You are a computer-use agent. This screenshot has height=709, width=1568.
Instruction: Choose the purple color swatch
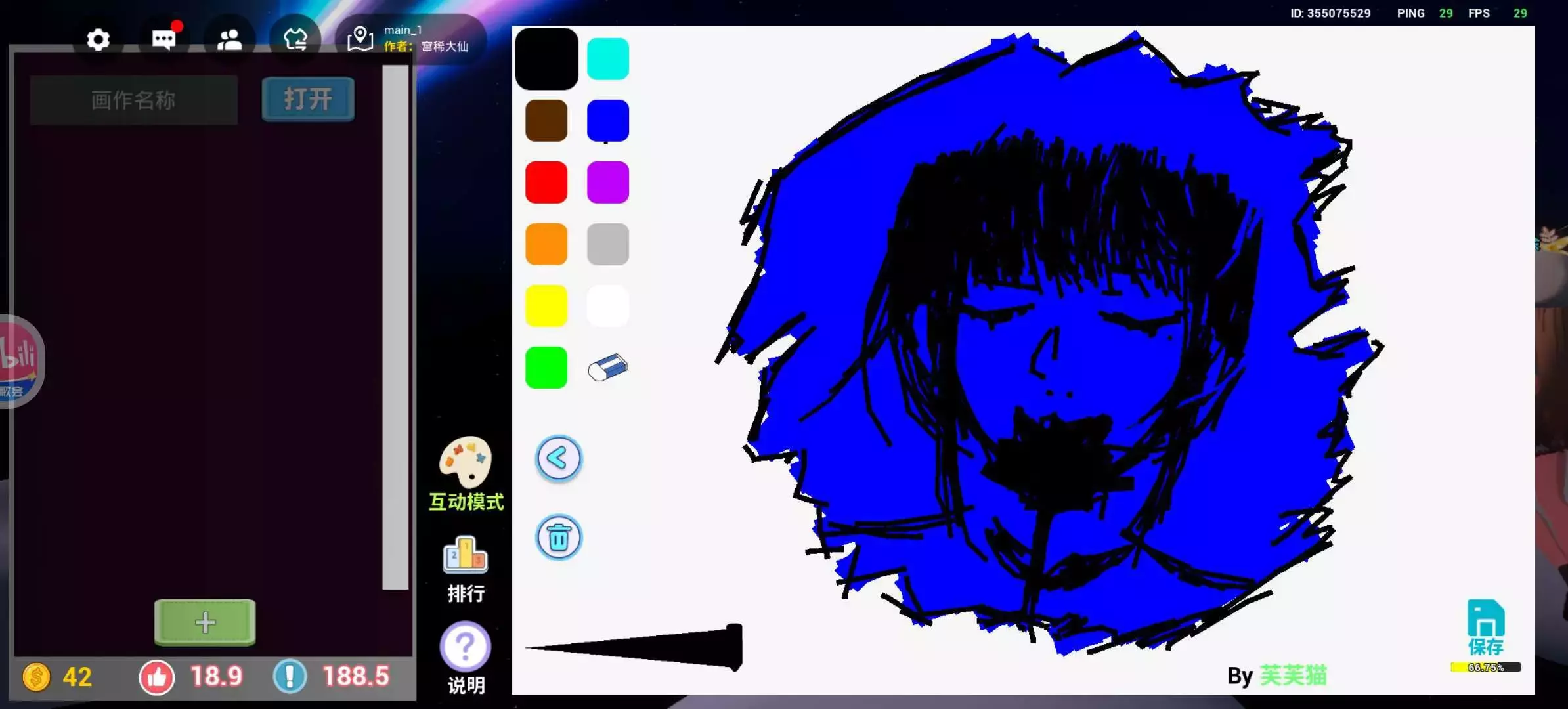(607, 183)
